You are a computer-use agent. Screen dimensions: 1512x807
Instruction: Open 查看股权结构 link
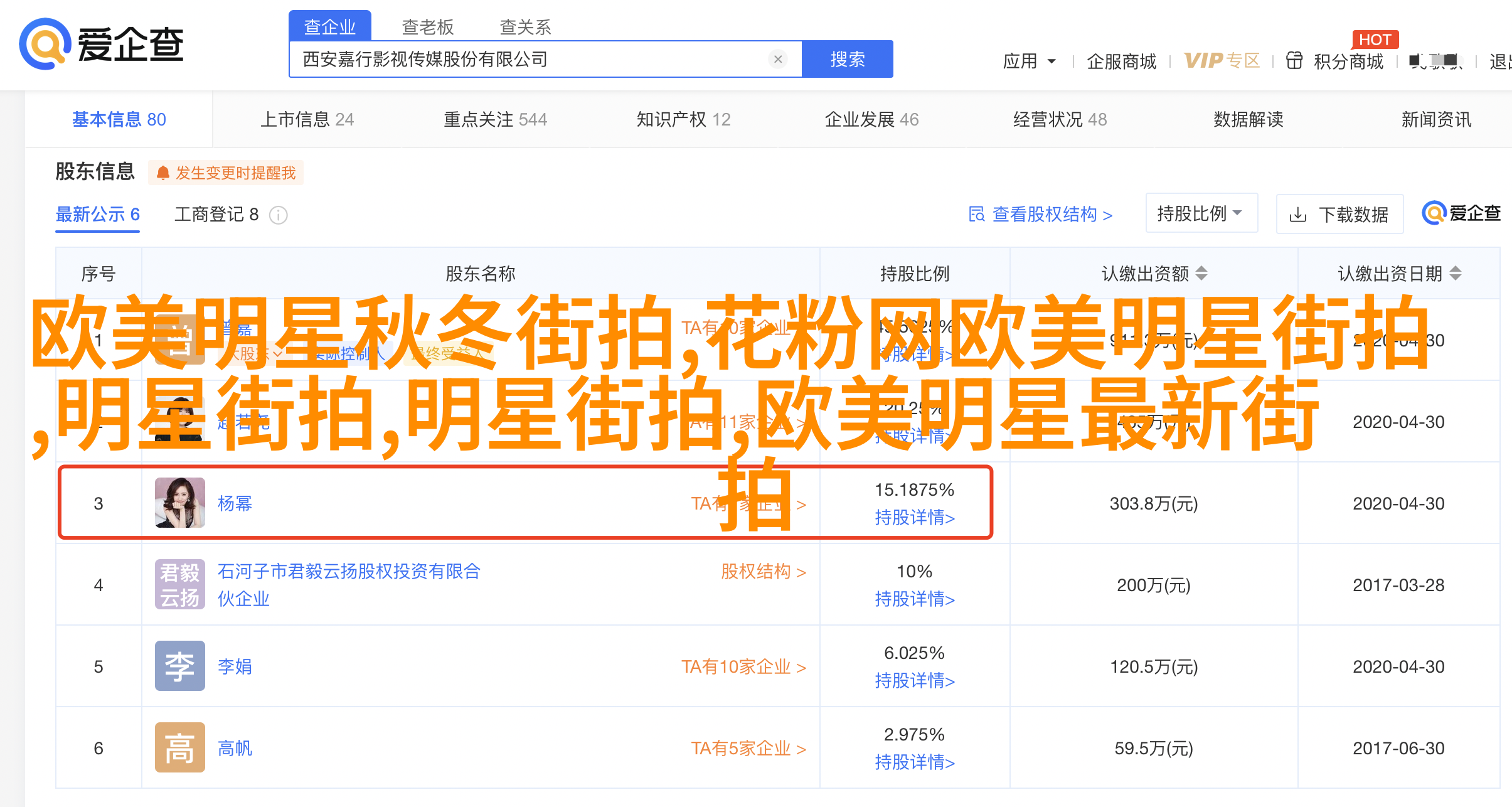point(1041,215)
